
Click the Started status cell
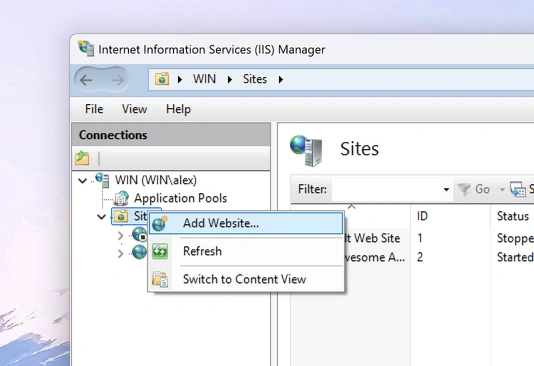click(515, 257)
